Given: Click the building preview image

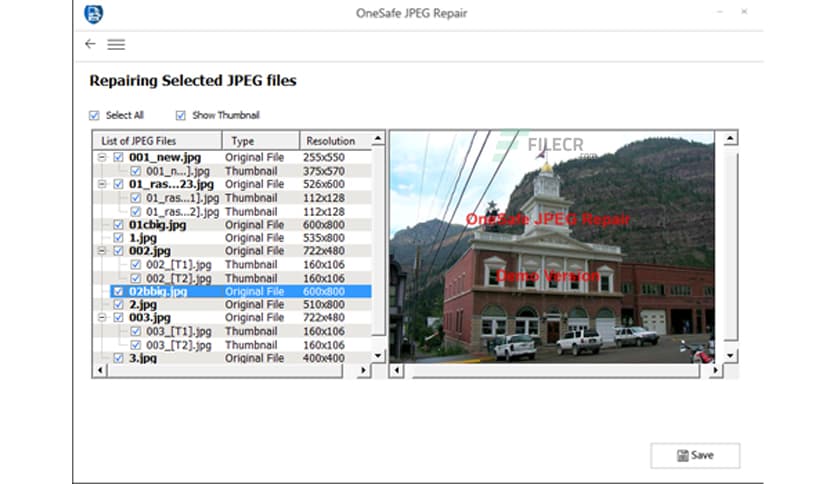Looking at the screenshot, I should 552,247.
